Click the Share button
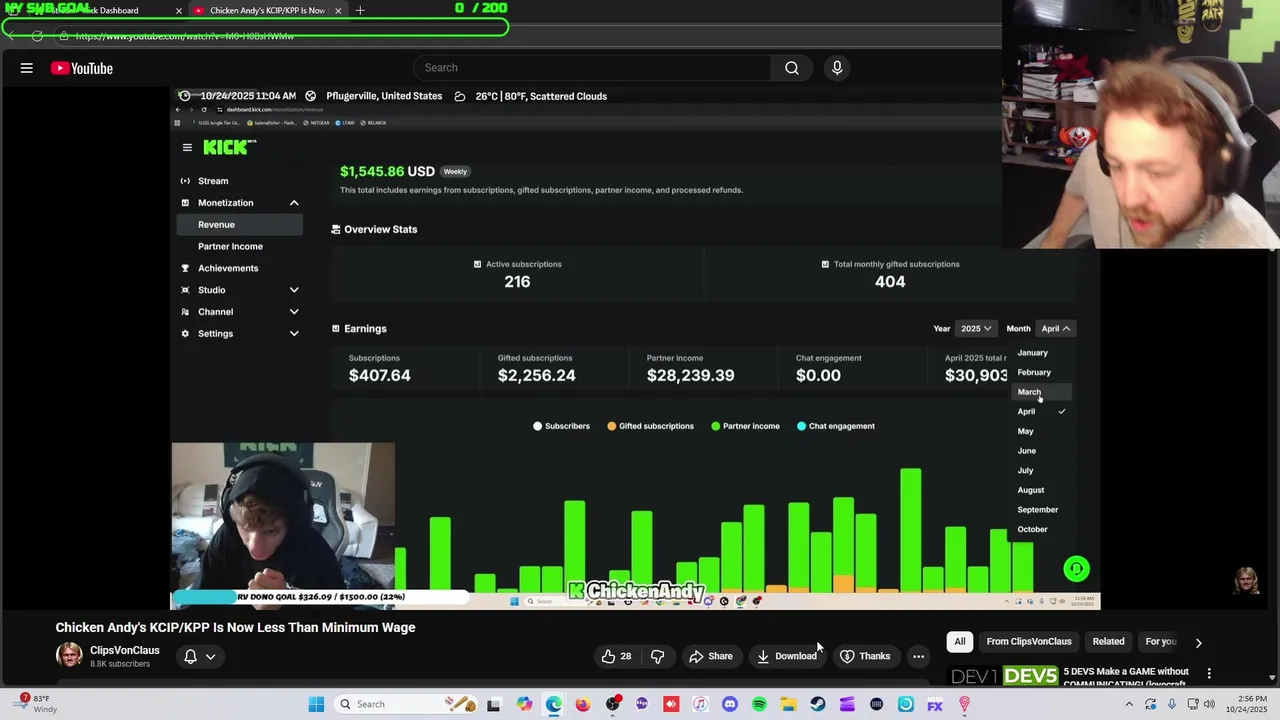Screen dimensions: 1280x720 coord(710,656)
